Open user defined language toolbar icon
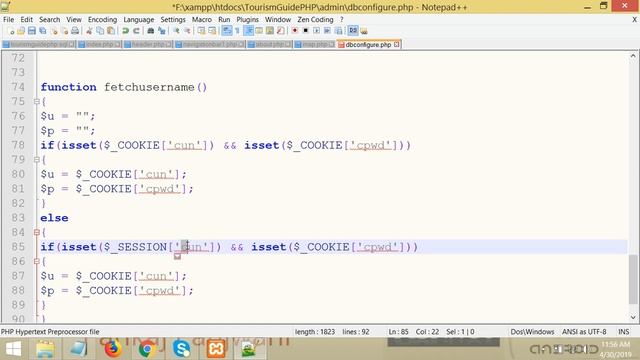 (x=259, y=31)
